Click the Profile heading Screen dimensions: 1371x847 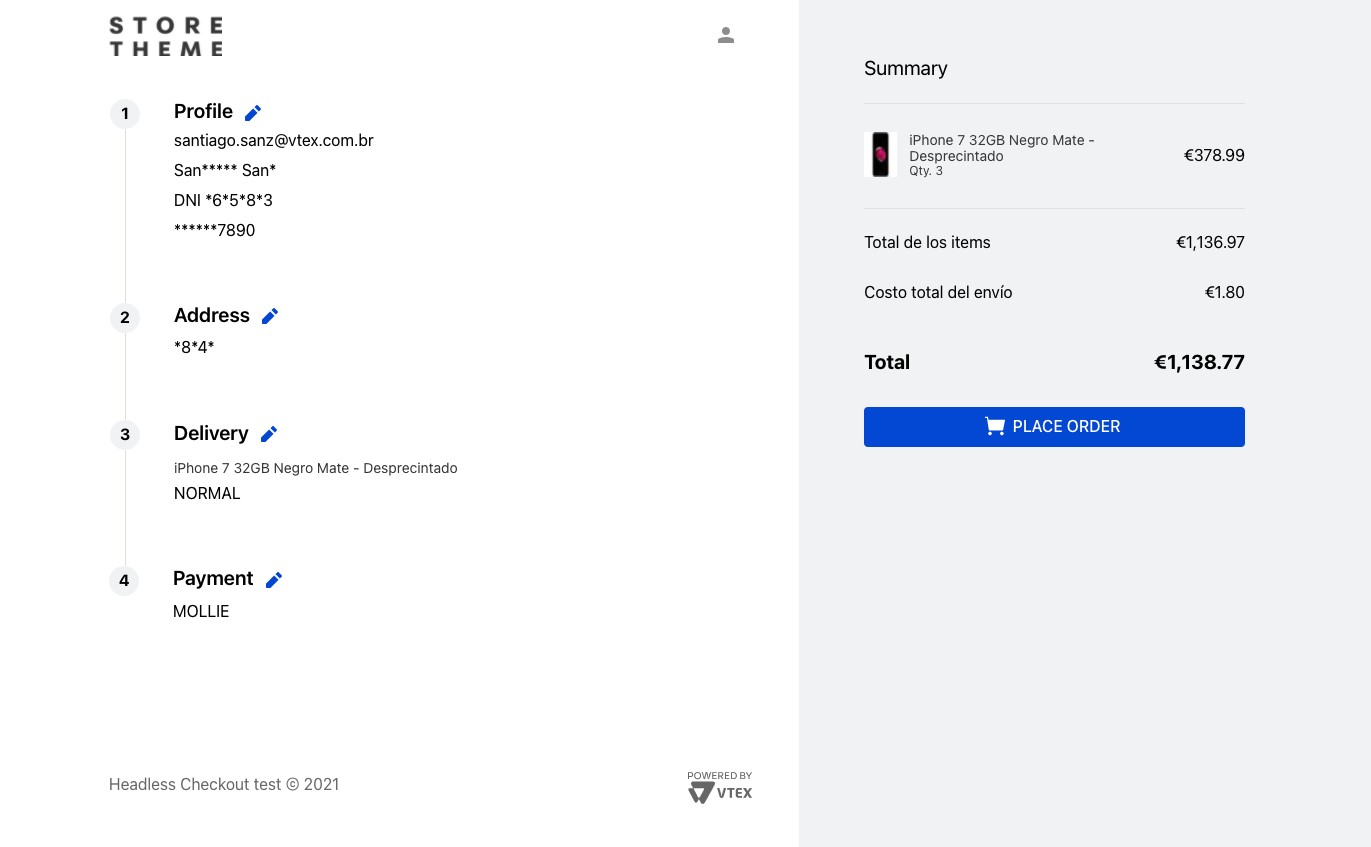[203, 111]
